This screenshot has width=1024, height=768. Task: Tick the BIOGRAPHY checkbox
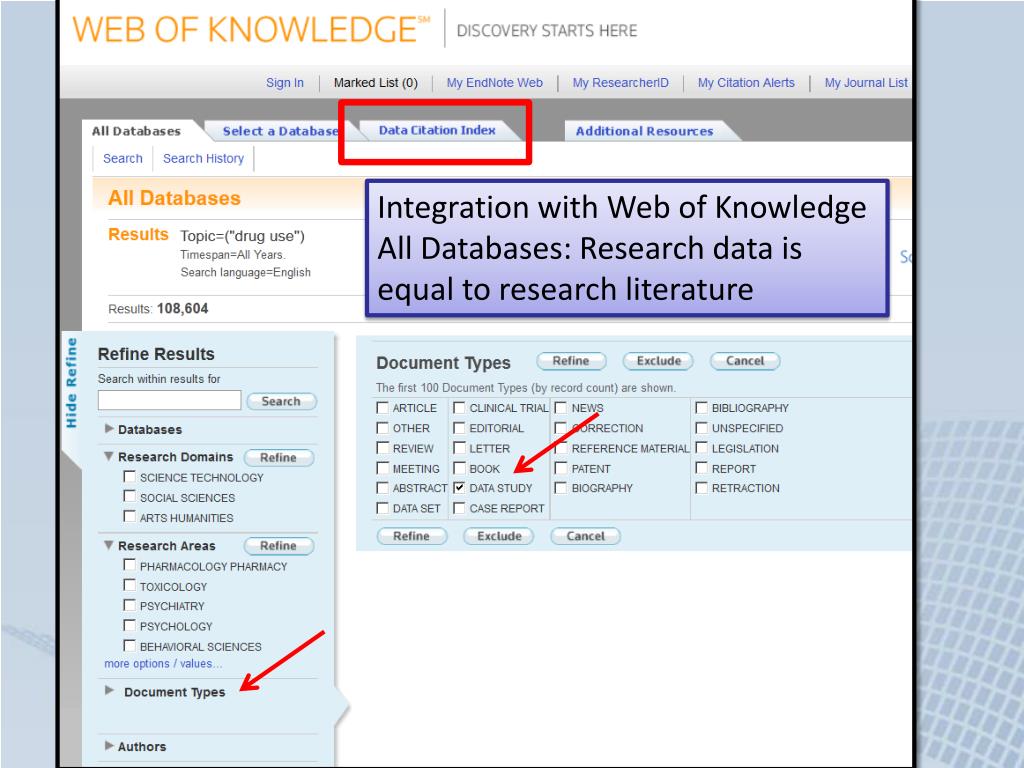click(x=560, y=488)
